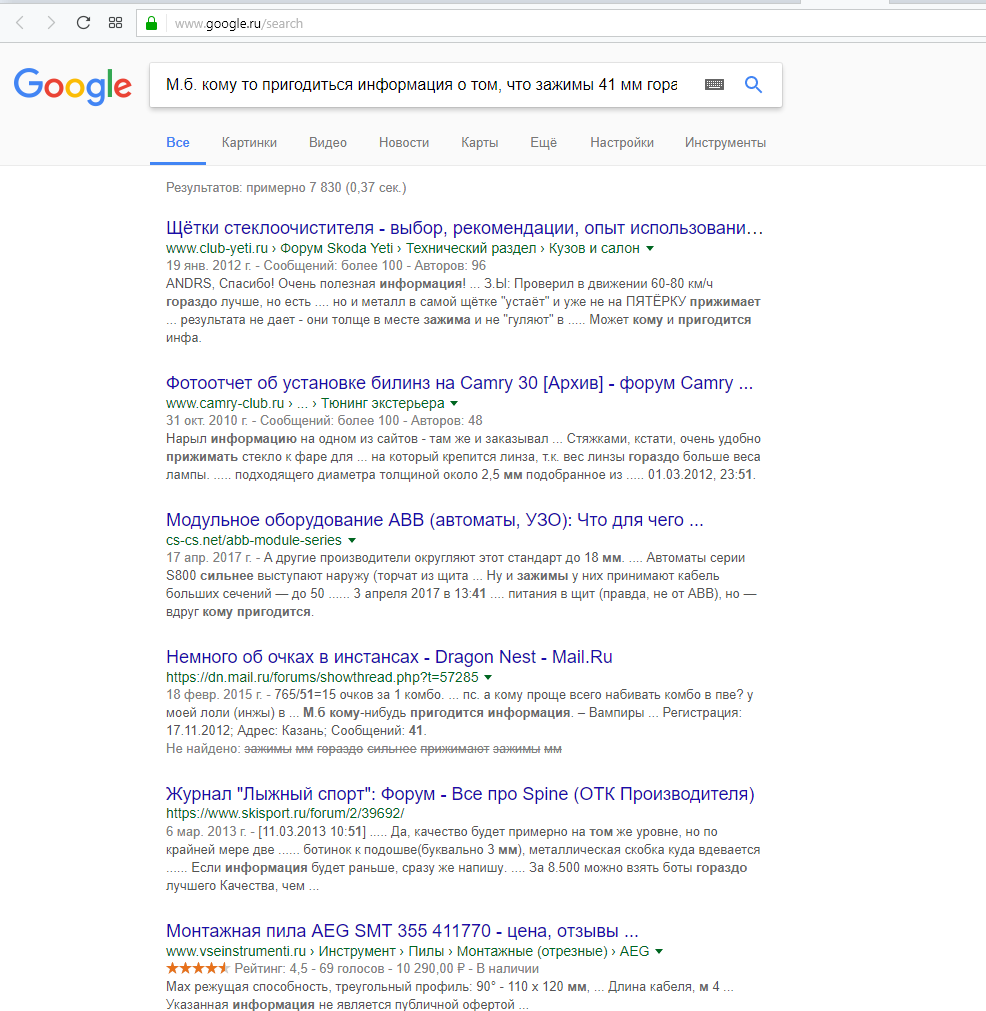Reload the page with refresh icon
Viewport: 986px width, 1011px height.
coord(83,23)
